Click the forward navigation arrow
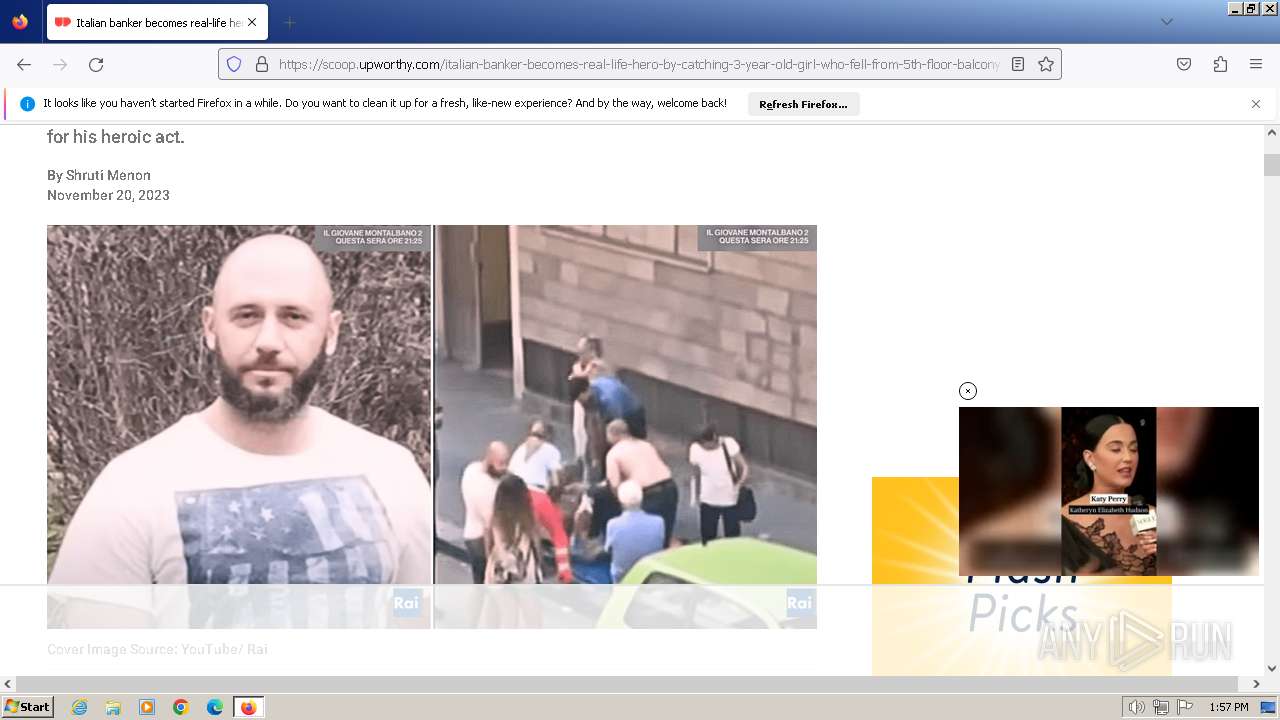1280x720 pixels. coord(60,64)
